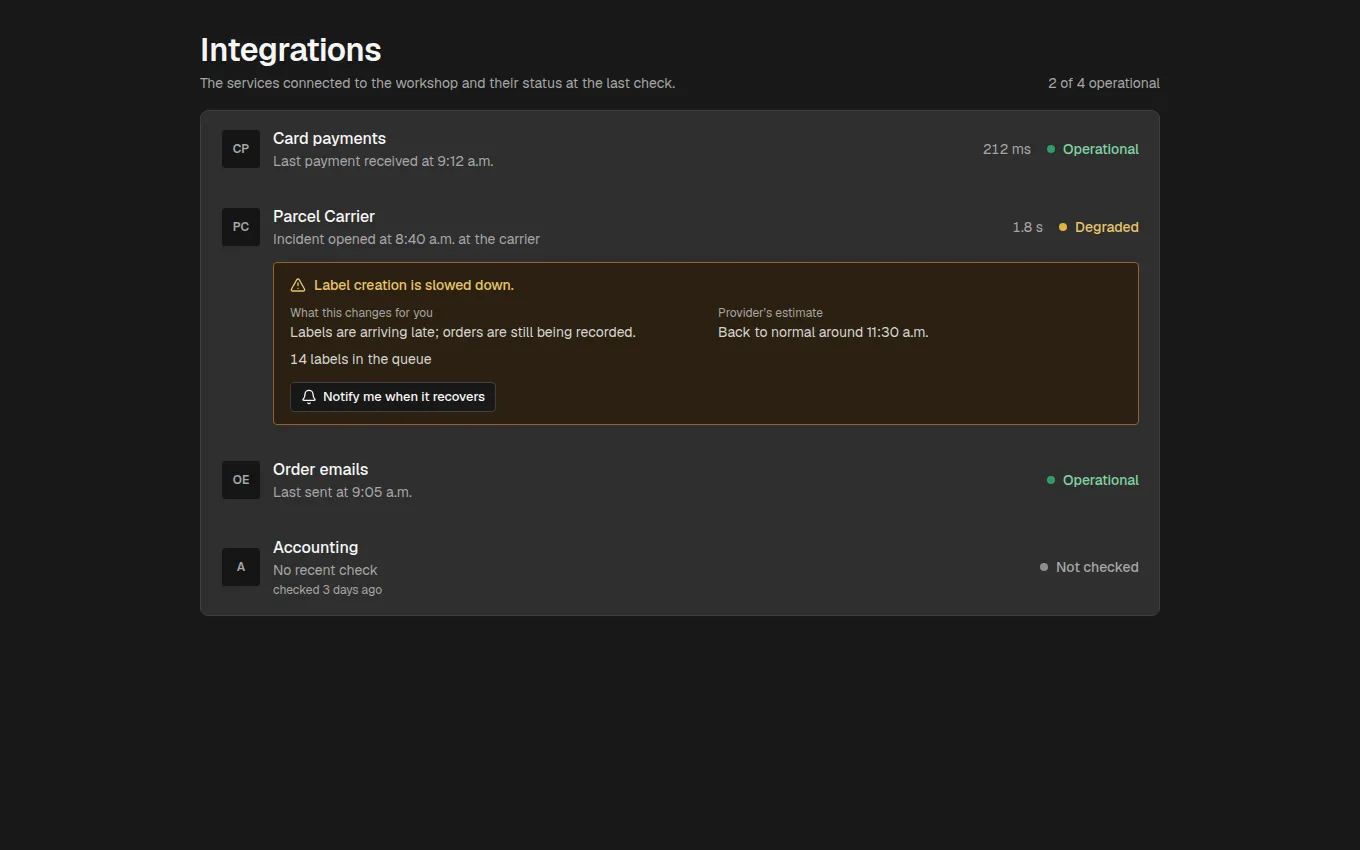Click the Degraded status label
The height and width of the screenshot is (850, 1360).
tap(1107, 227)
